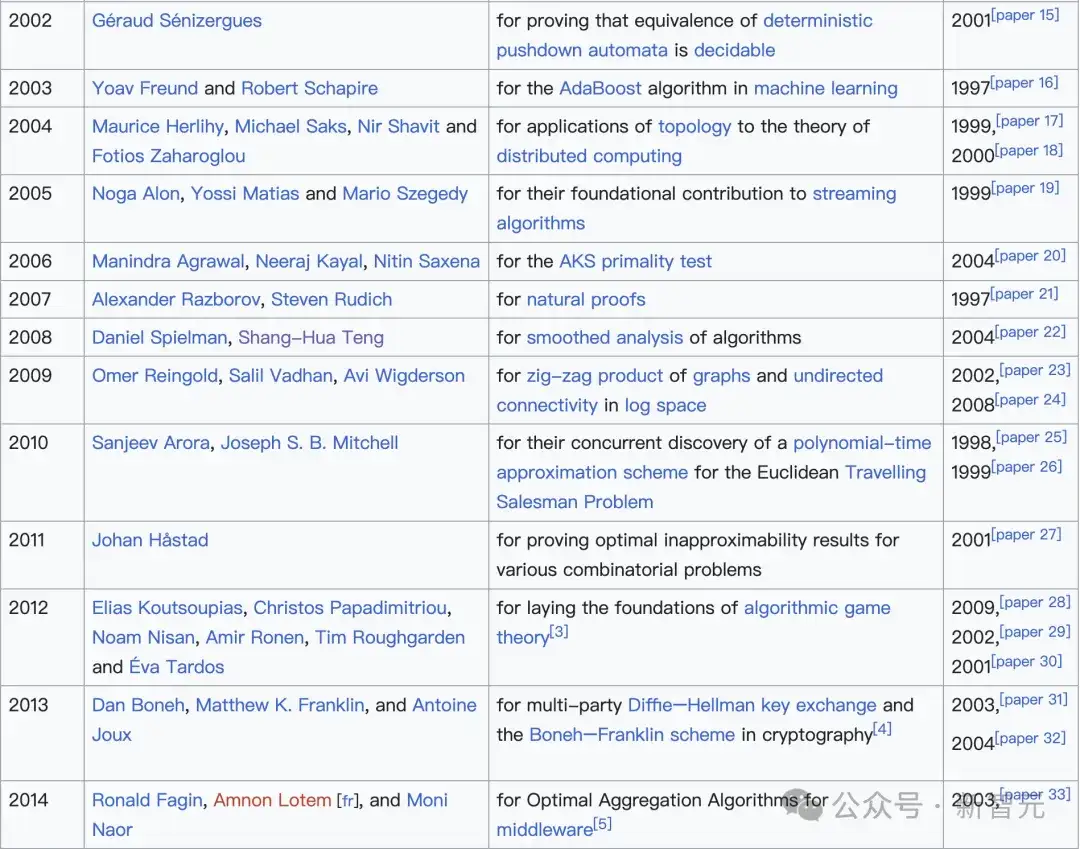The height and width of the screenshot is (849, 1080).
Task: Follow the machine learning link
Action: coord(826,88)
